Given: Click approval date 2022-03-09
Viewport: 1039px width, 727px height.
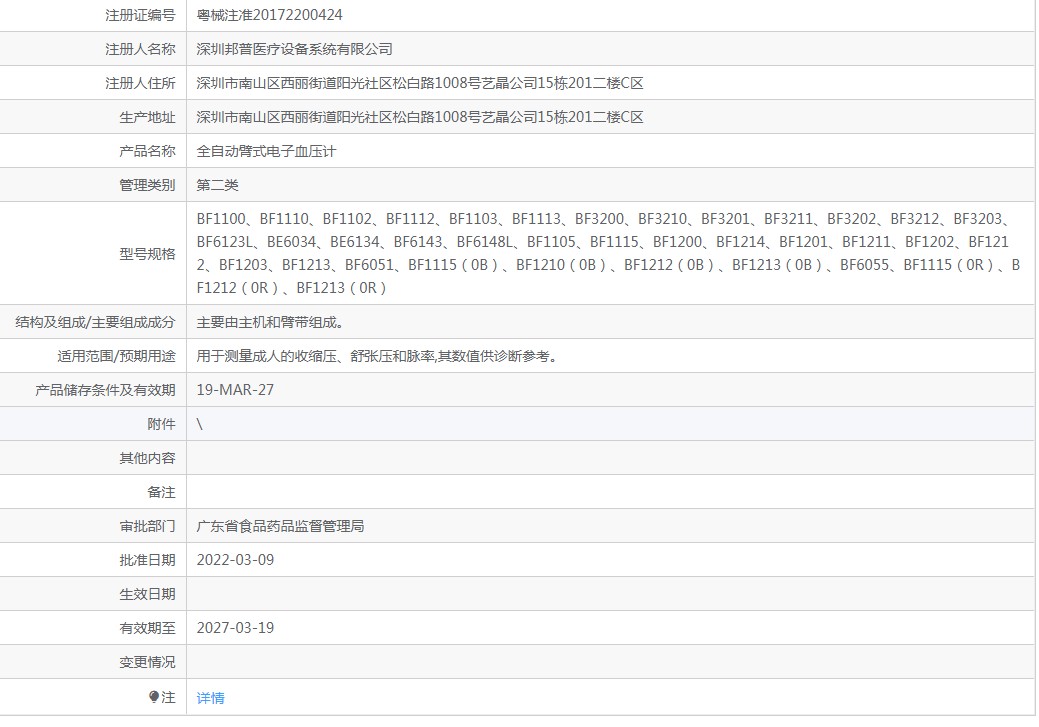Looking at the screenshot, I should coord(235,560).
